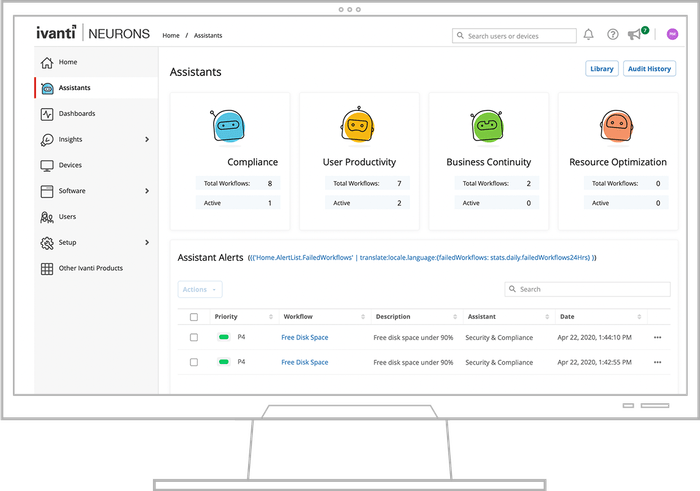The height and width of the screenshot is (491, 700).
Task: Click the Business Continuity robot icon
Action: [487, 126]
